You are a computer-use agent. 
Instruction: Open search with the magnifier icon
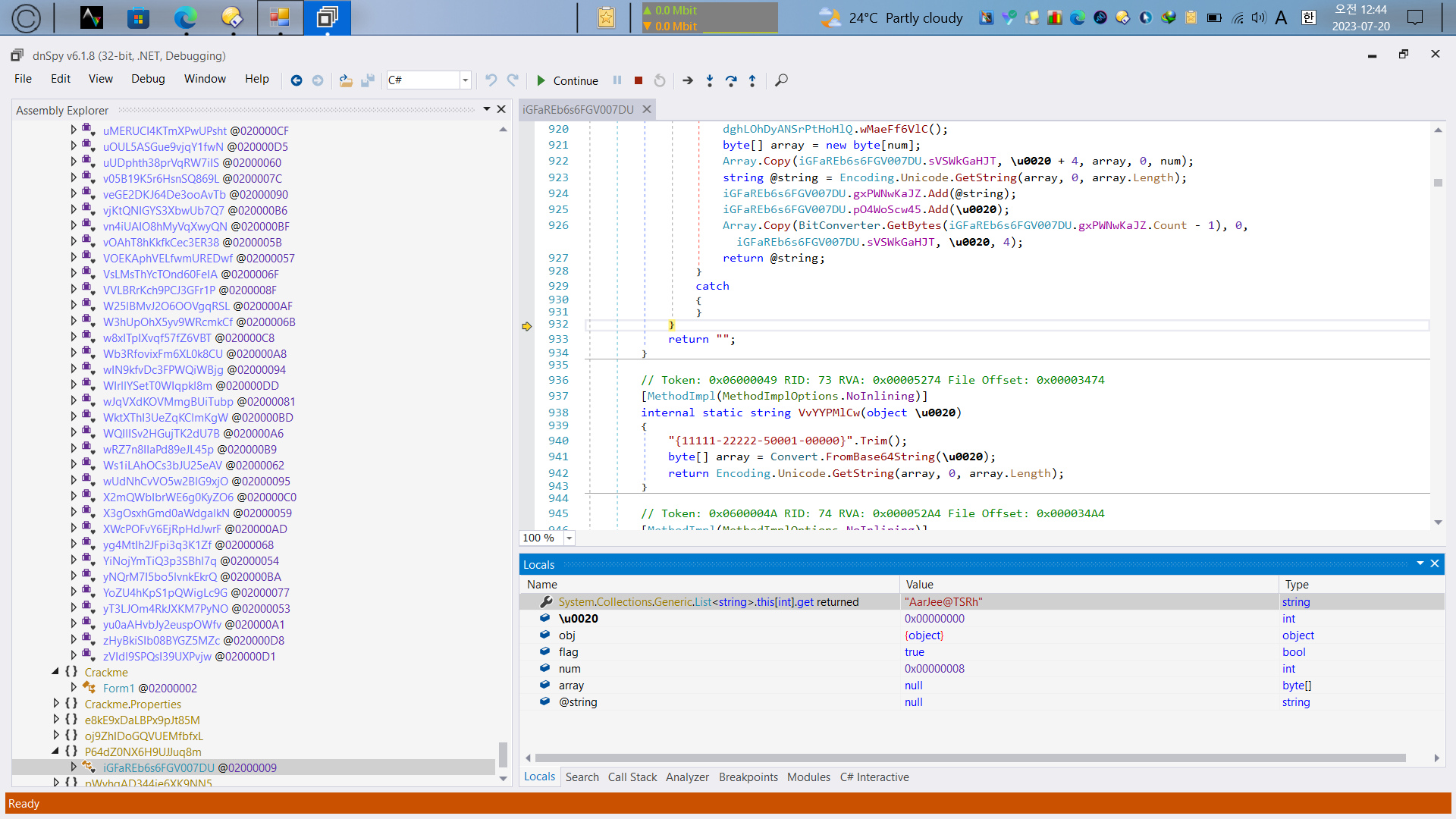(781, 80)
